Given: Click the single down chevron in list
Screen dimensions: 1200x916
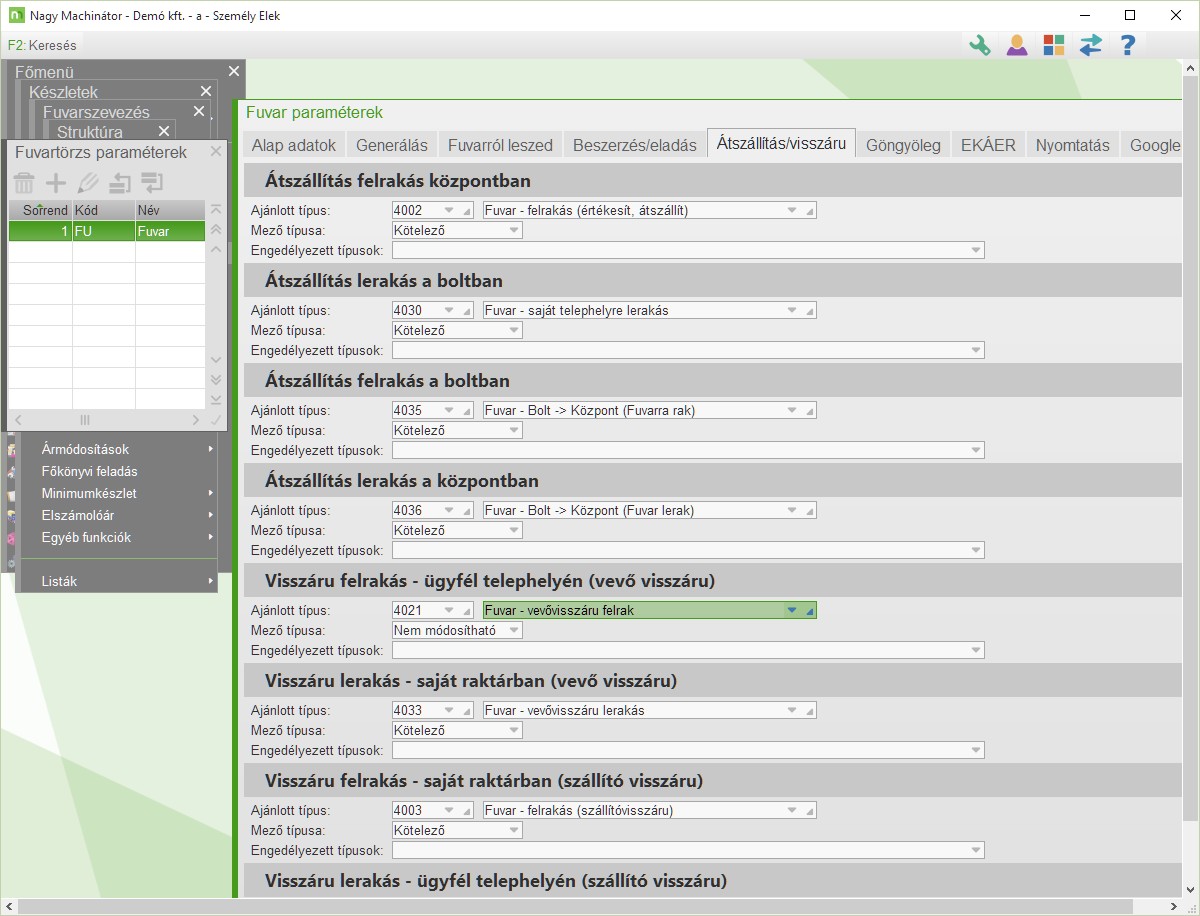Looking at the screenshot, I should point(216,360).
